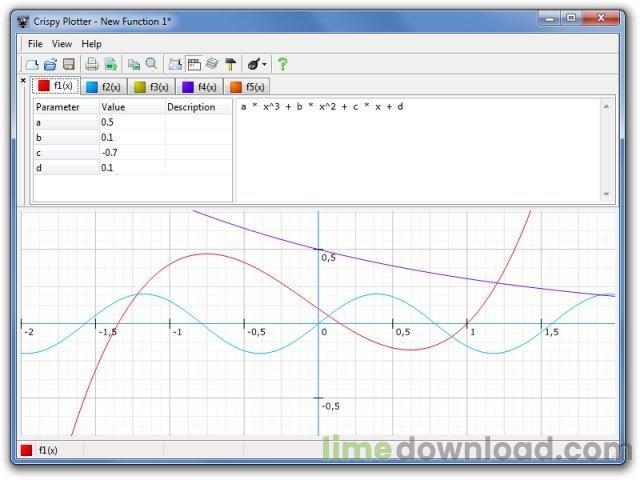Click the printer icon
This screenshot has width=640, height=480.
click(92, 64)
